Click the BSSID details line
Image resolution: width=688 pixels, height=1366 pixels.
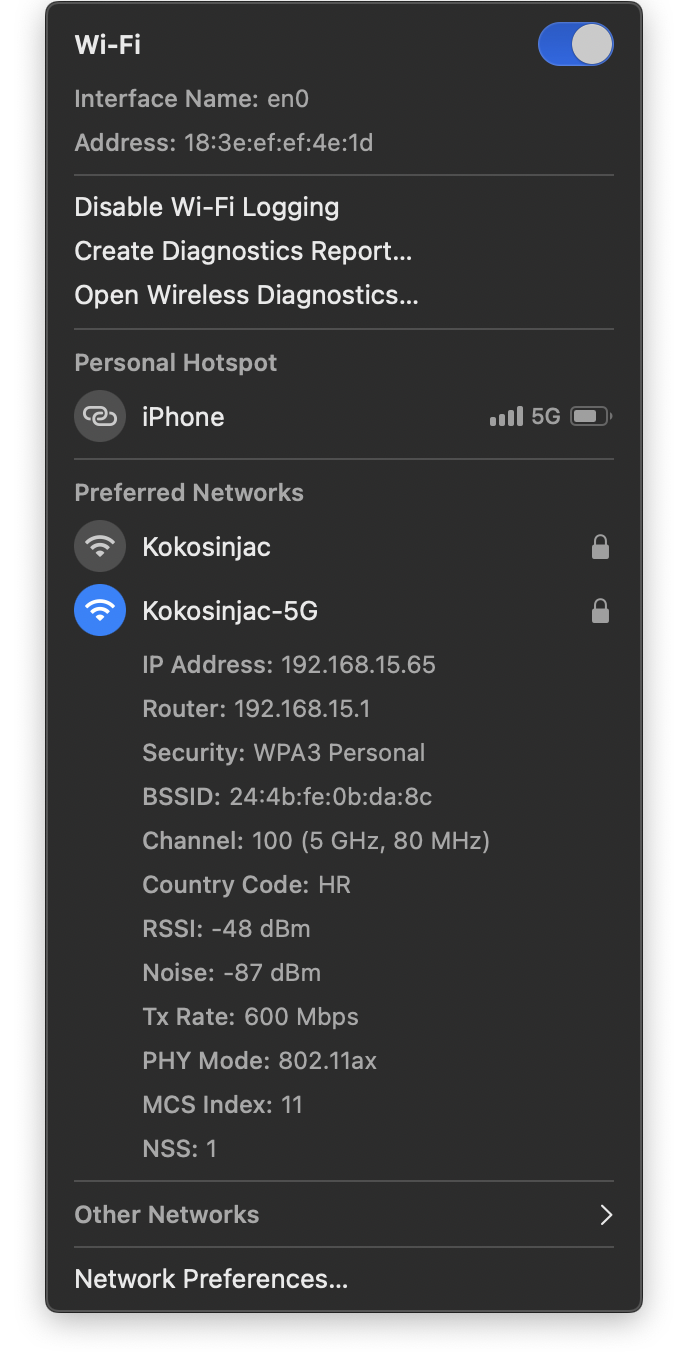click(287, 797)
